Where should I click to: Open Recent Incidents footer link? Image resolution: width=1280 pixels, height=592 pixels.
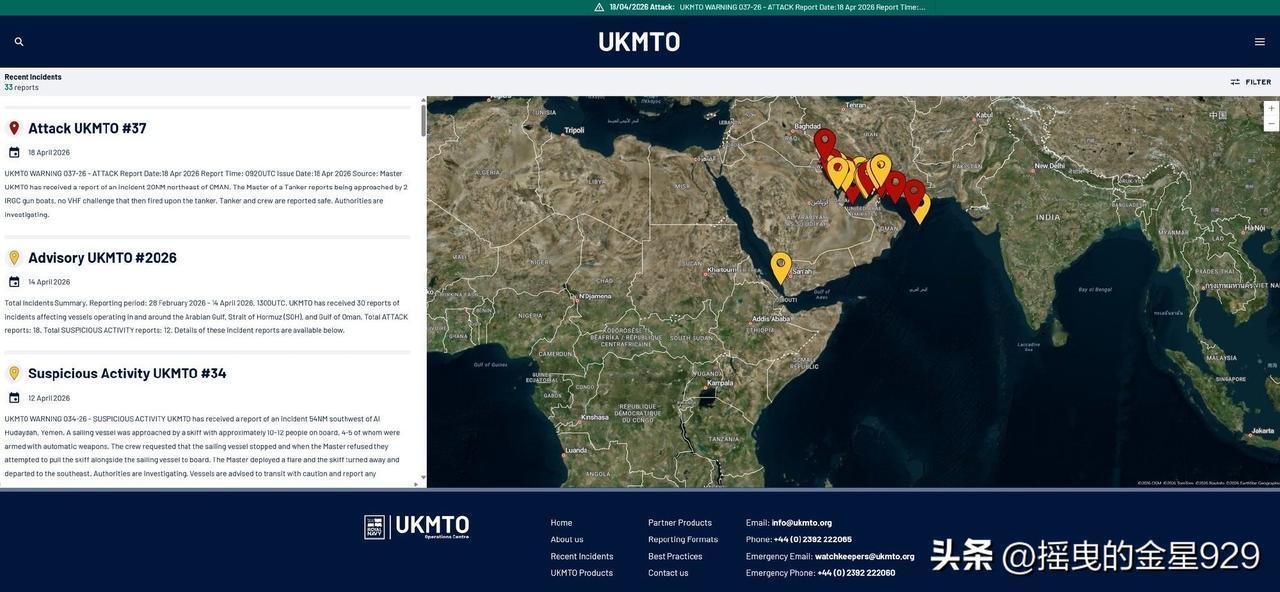click(x=582, y=557)
